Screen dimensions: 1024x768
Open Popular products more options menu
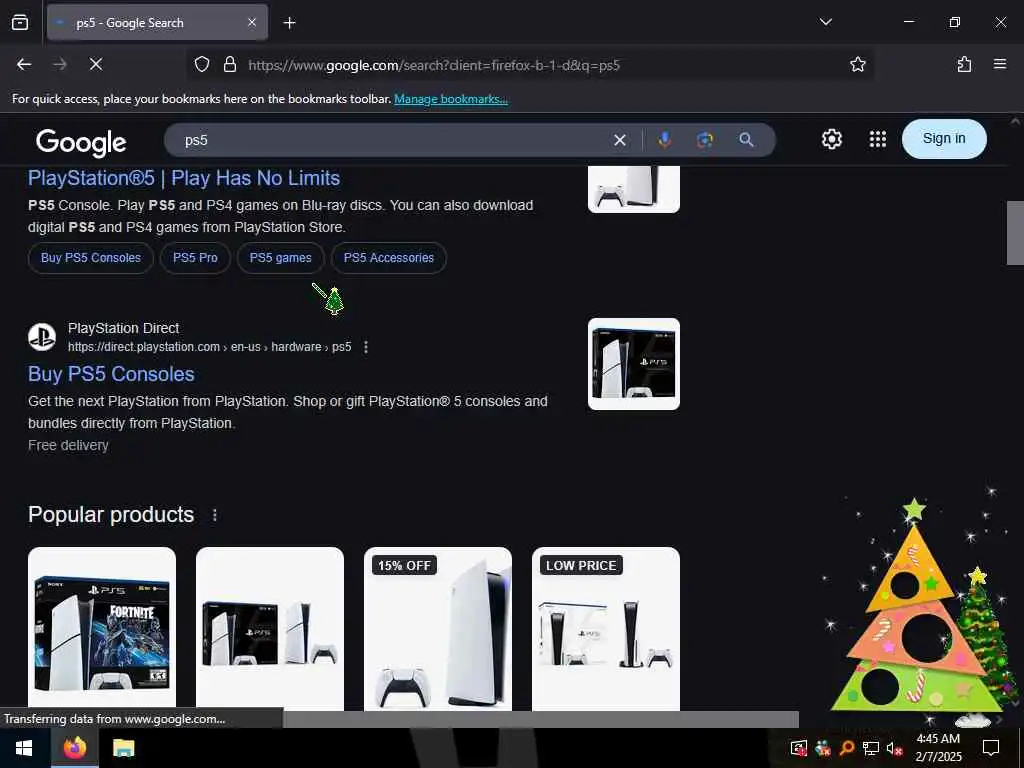tap(215, 515)
